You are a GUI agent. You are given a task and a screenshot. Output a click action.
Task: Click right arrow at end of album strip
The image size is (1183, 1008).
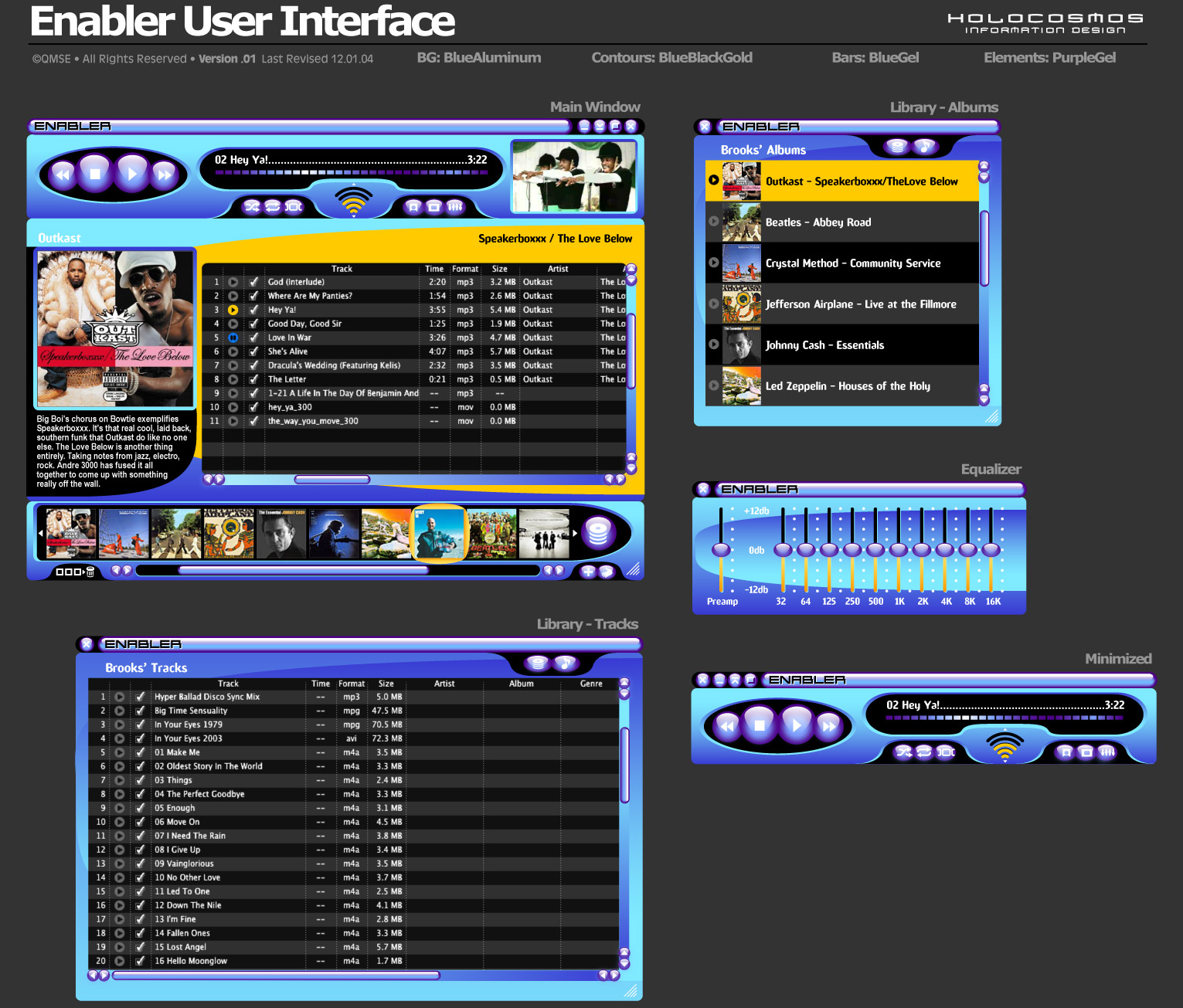(x=575, y=534)
